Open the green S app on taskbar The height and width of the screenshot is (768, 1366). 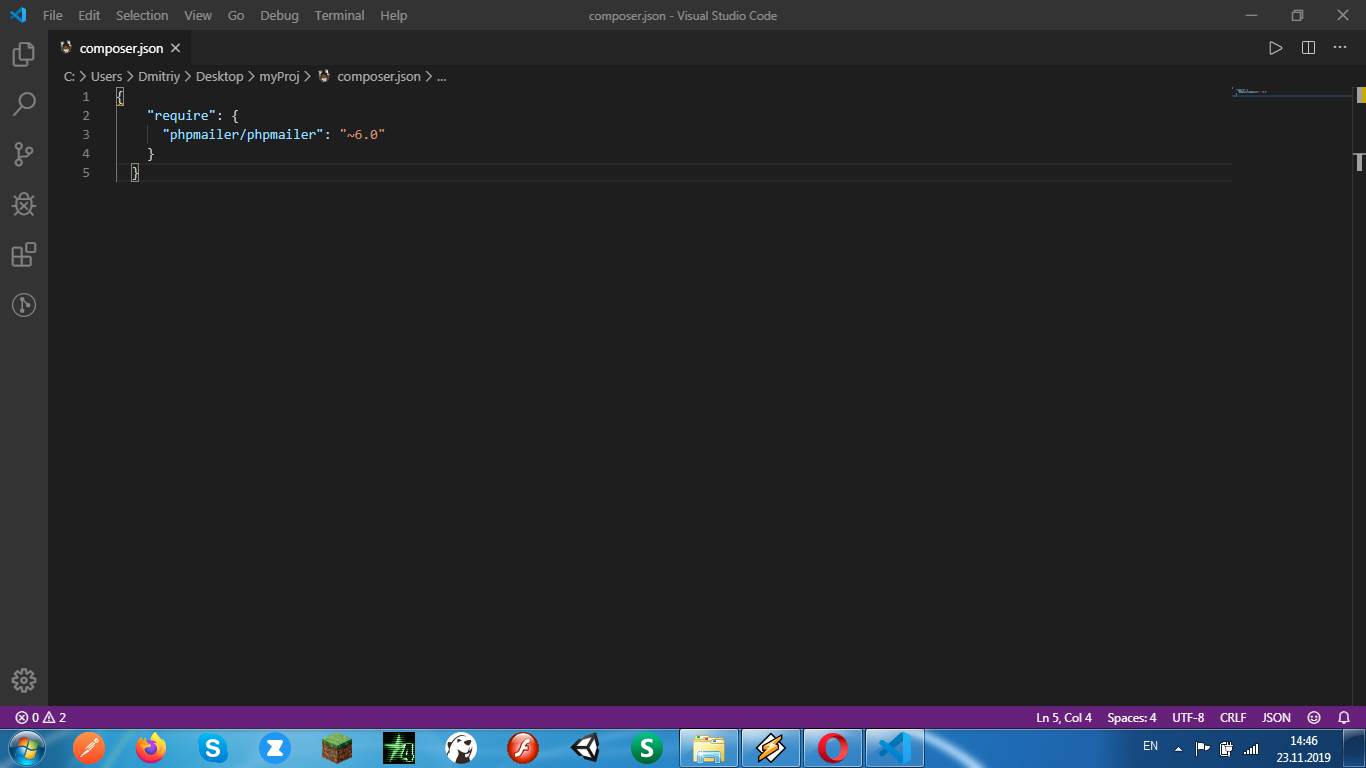point(646,747)
